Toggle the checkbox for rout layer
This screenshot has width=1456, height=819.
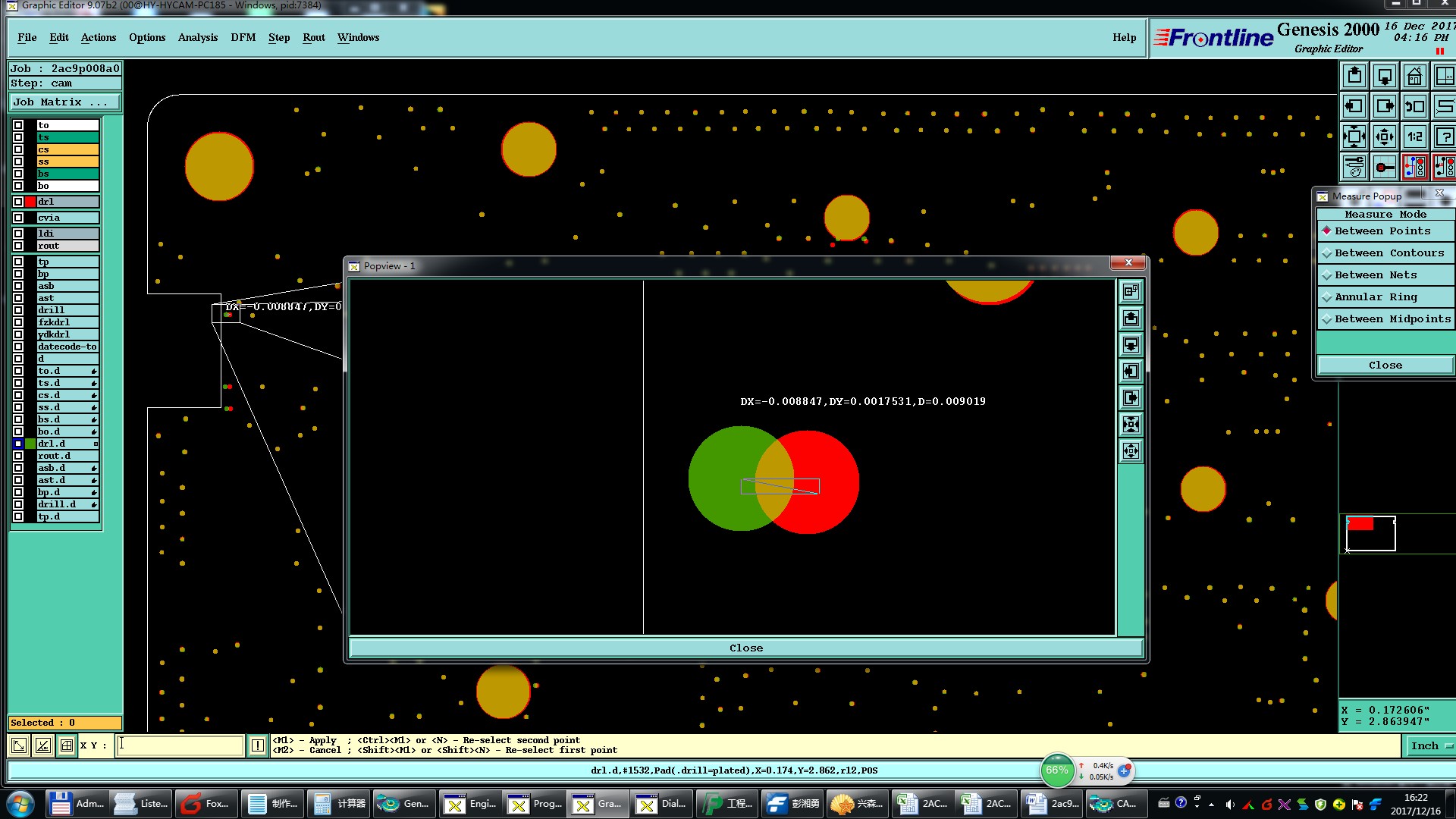tap(18, 246)
